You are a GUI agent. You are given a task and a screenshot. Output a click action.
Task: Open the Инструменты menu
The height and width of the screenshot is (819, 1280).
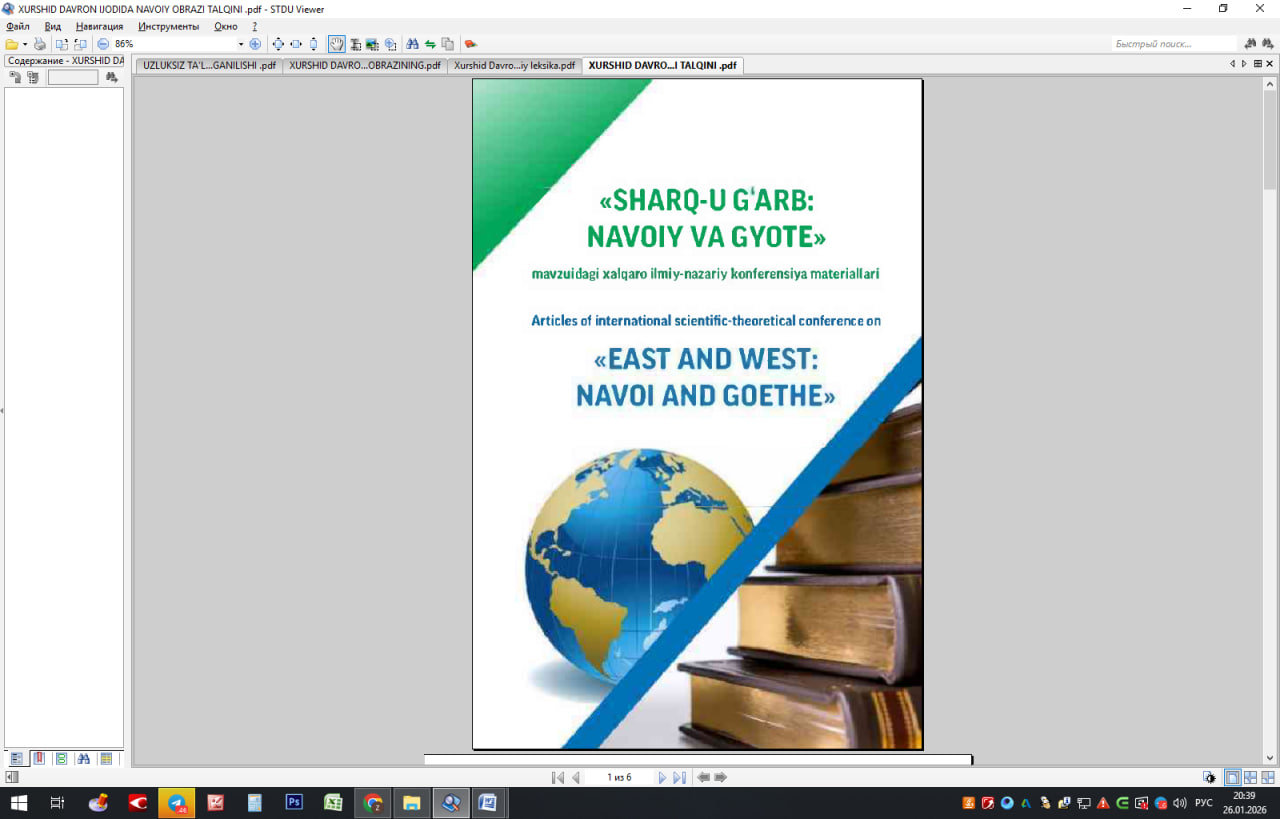pos(168,26)
